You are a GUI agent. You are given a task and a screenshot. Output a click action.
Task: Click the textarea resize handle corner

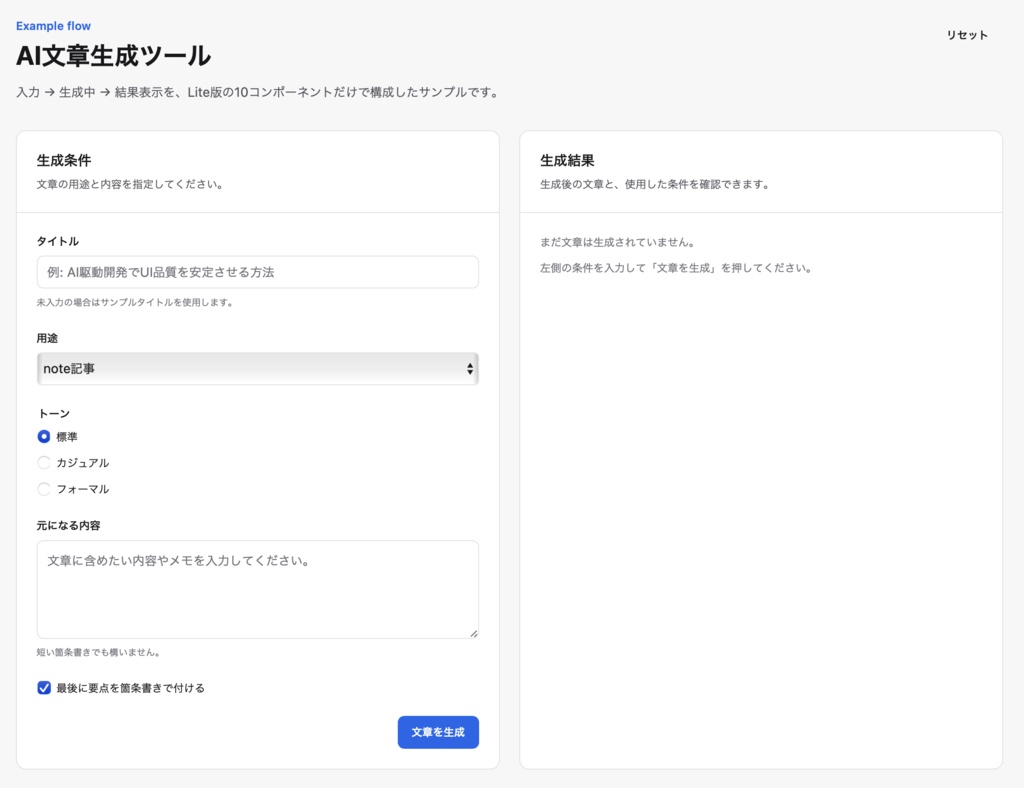473,633
